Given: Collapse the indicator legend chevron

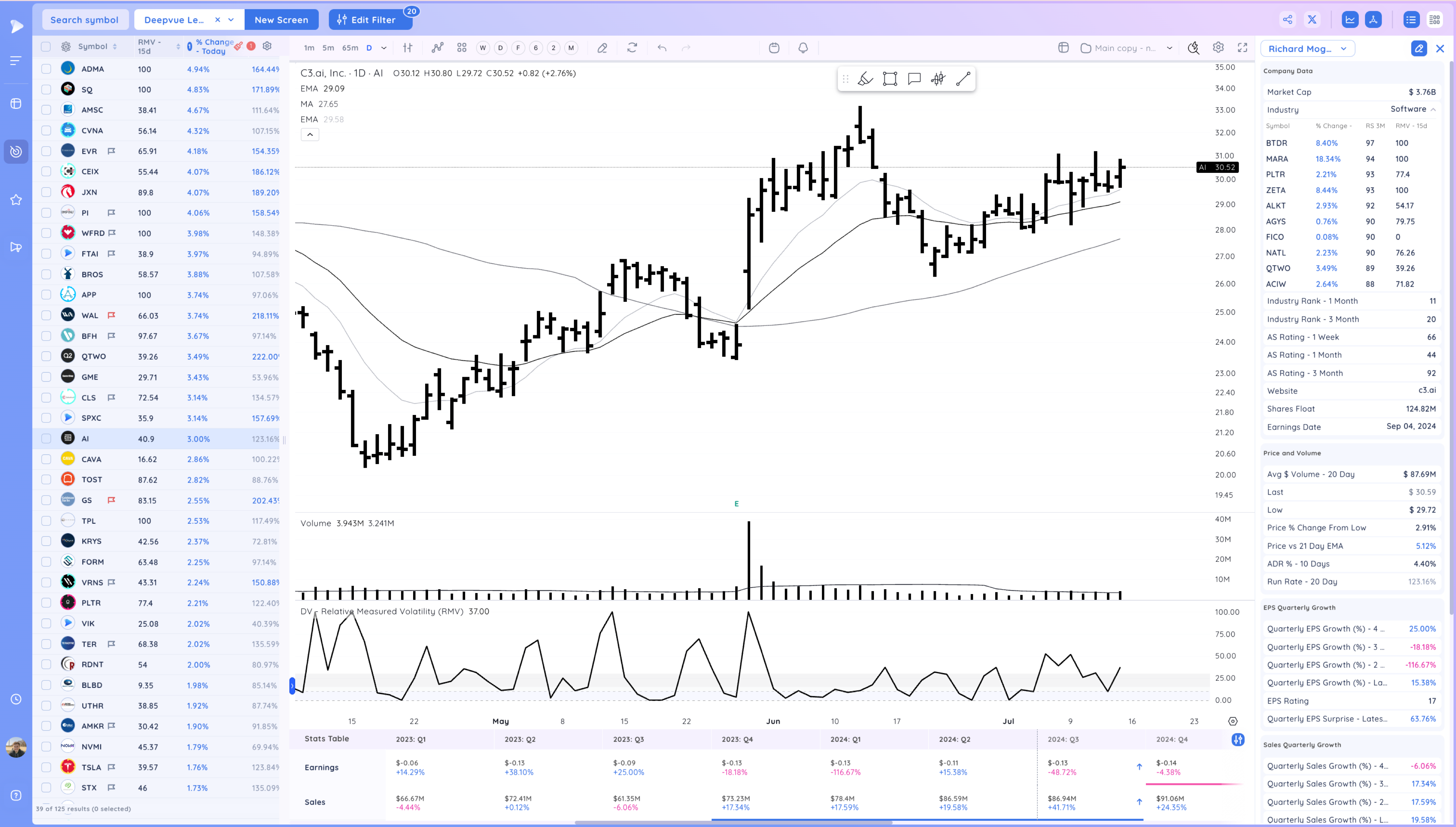Looking at the screenshot, I should tap(309, 135).
